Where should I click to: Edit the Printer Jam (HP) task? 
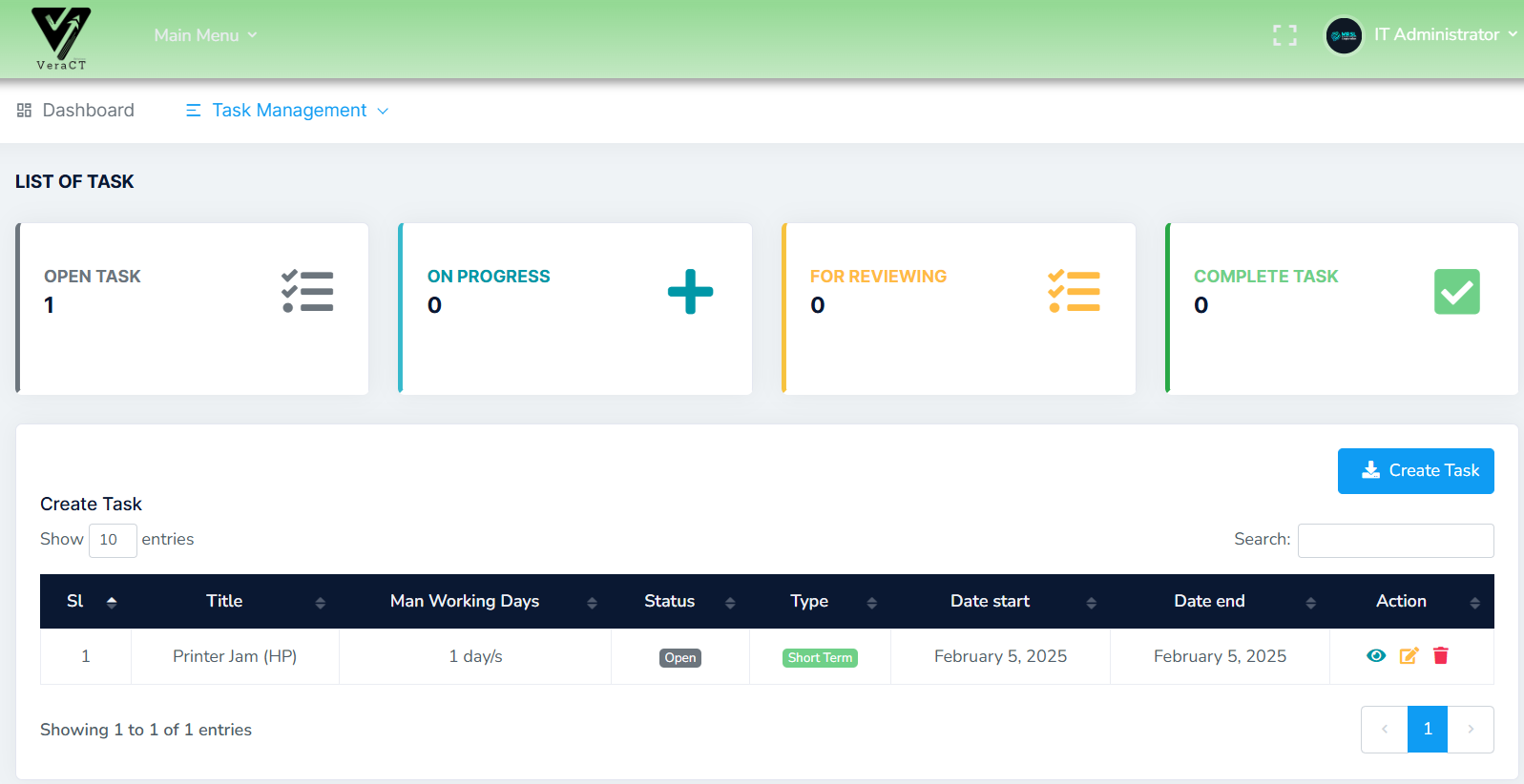(1409, 655)
